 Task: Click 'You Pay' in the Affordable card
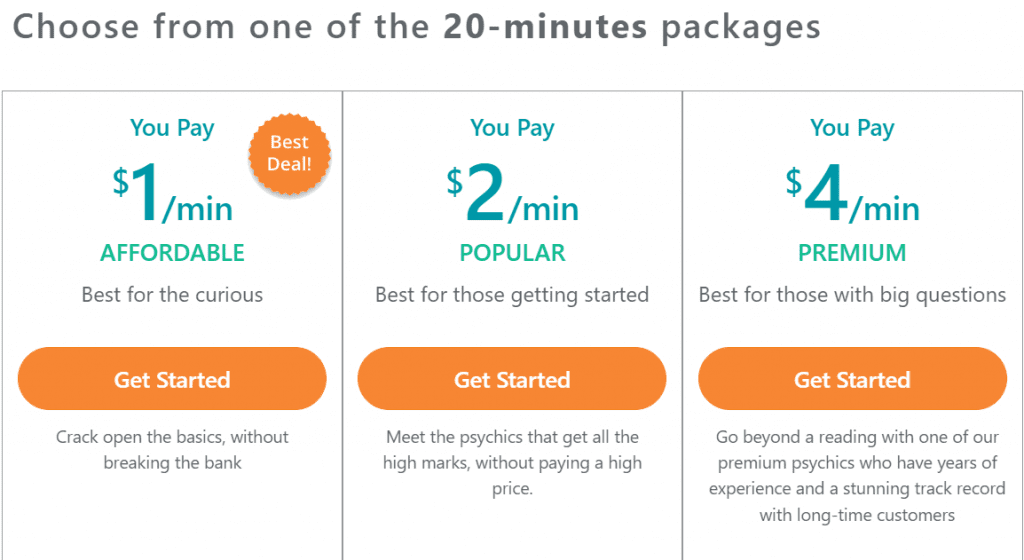[x=172, y=129]
